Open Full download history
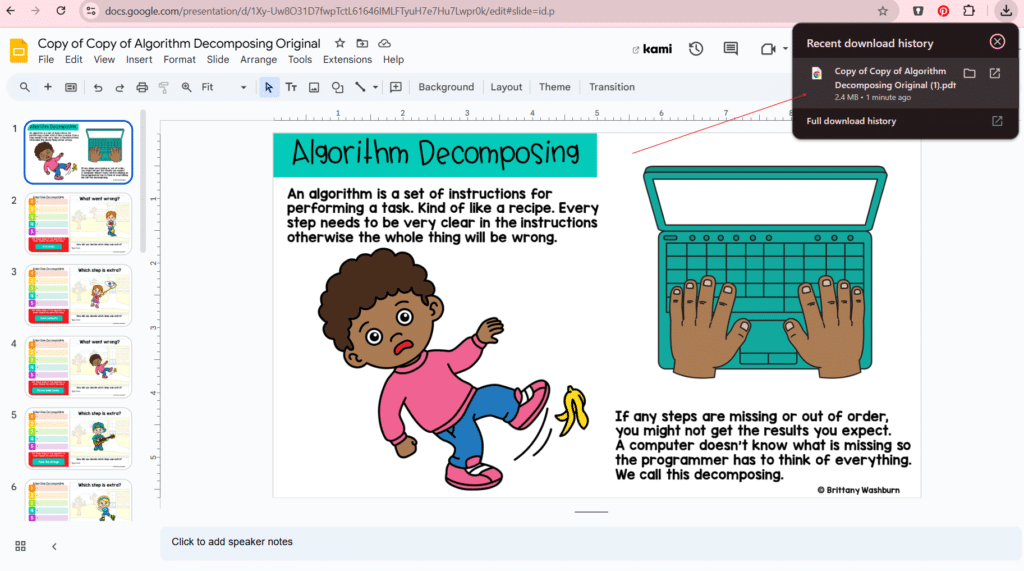The height and width of the screenshot is (571, 1024). coord(905,121)
